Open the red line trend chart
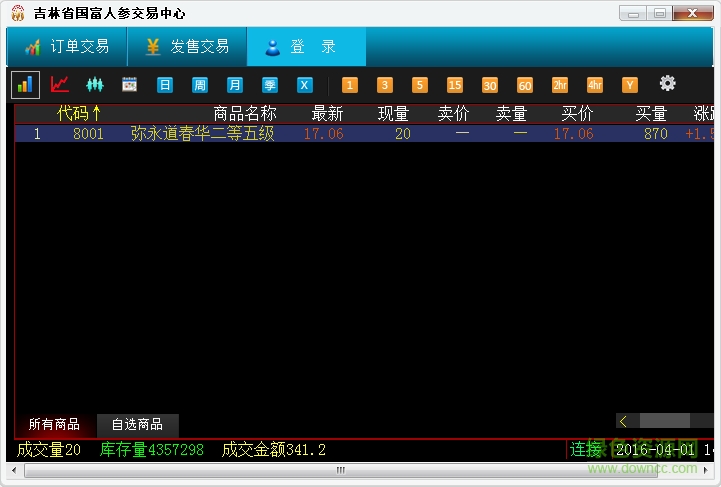Screen dimensions: 721x487 pos(60,85)
